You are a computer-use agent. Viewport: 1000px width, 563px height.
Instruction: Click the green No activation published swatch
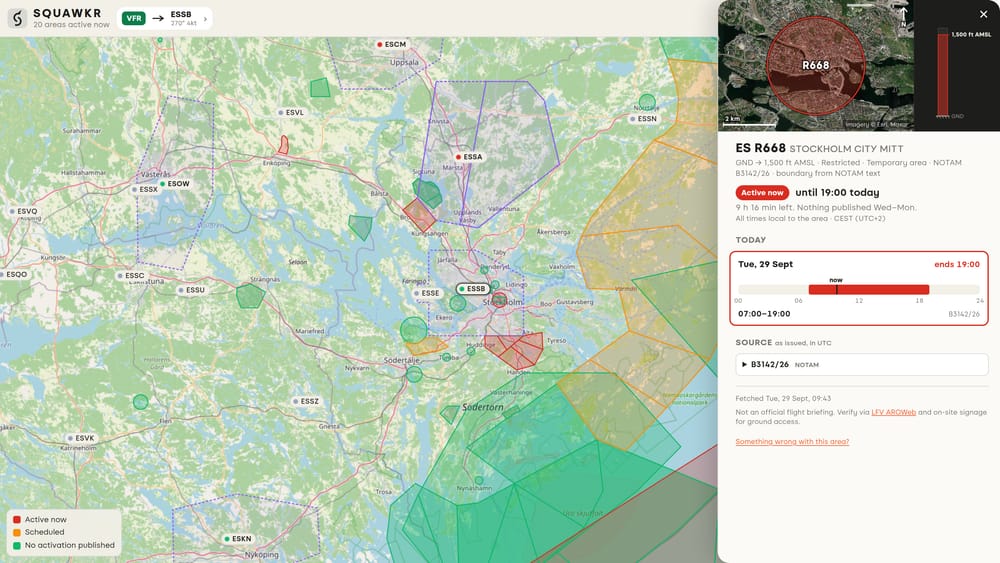pyautogui.click(x=17, y=545)
